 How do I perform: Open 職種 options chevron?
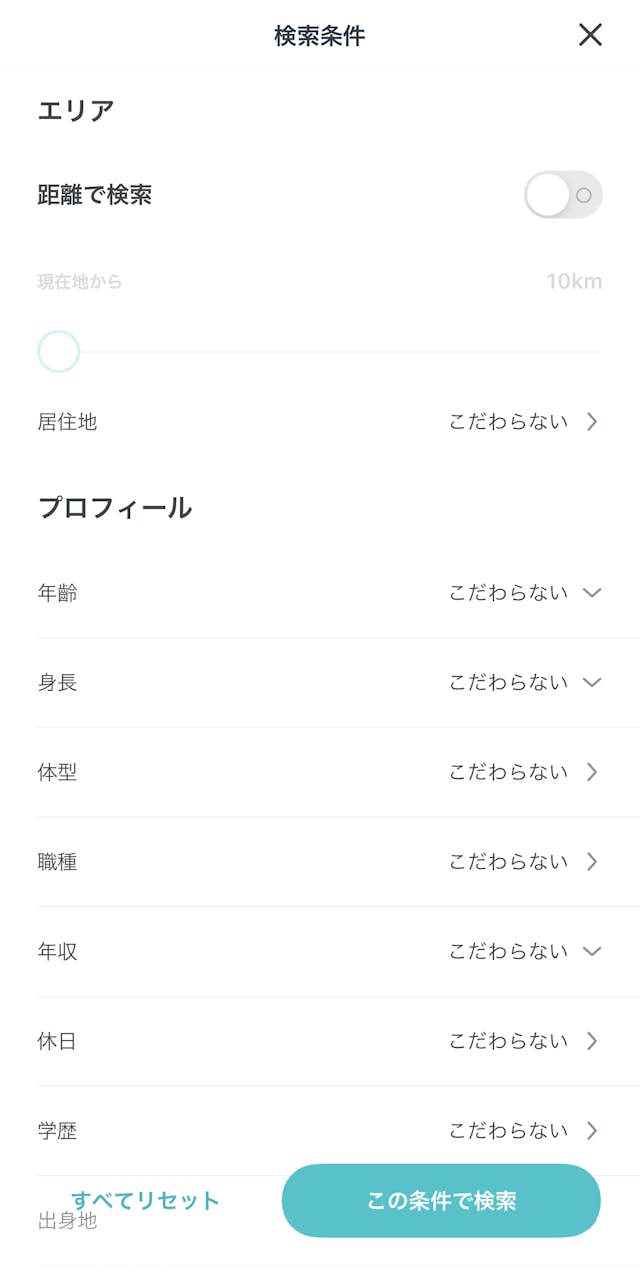(x=592, y=862)
